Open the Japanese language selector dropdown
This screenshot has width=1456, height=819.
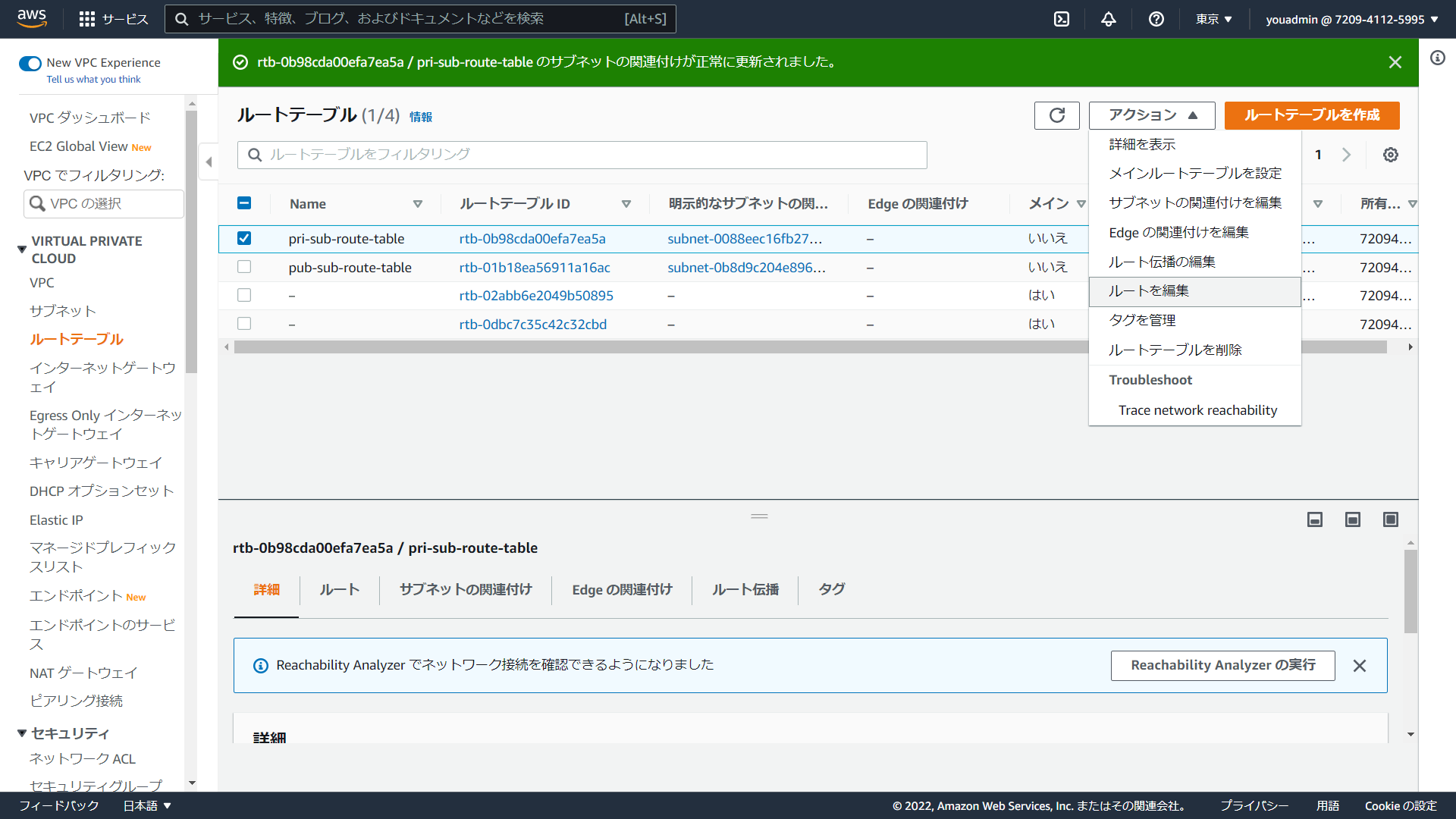(x=147, y=805)
